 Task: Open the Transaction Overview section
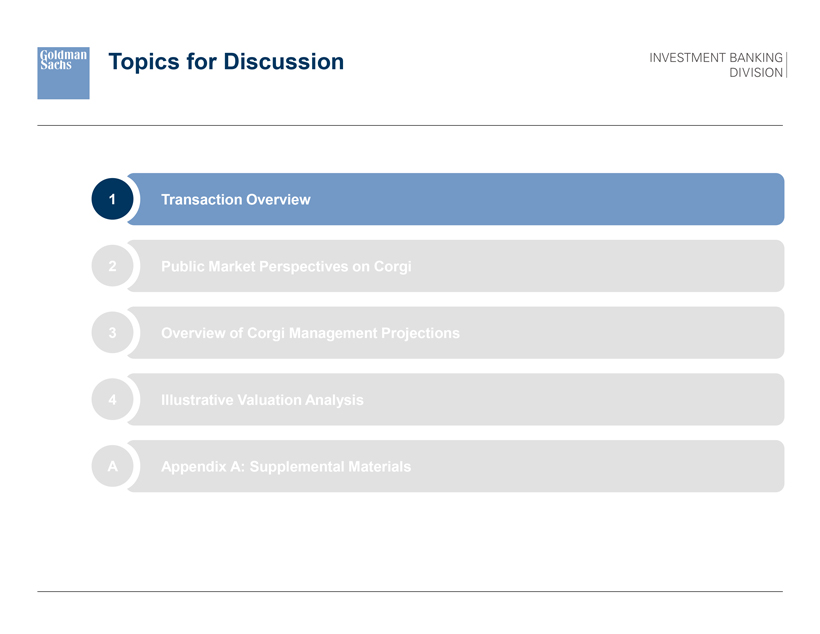click(236, 200)
